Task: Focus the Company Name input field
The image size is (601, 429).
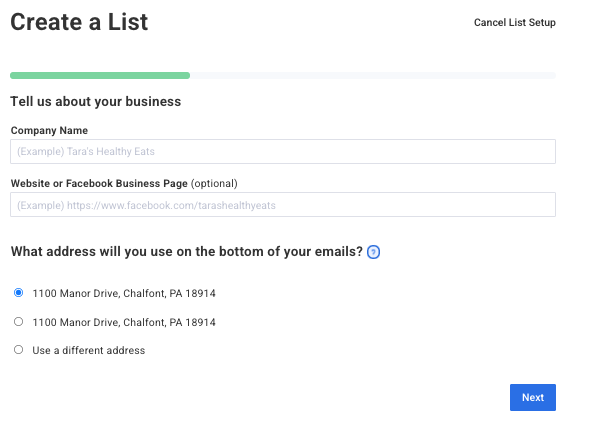Action: (x=283, y=151)
